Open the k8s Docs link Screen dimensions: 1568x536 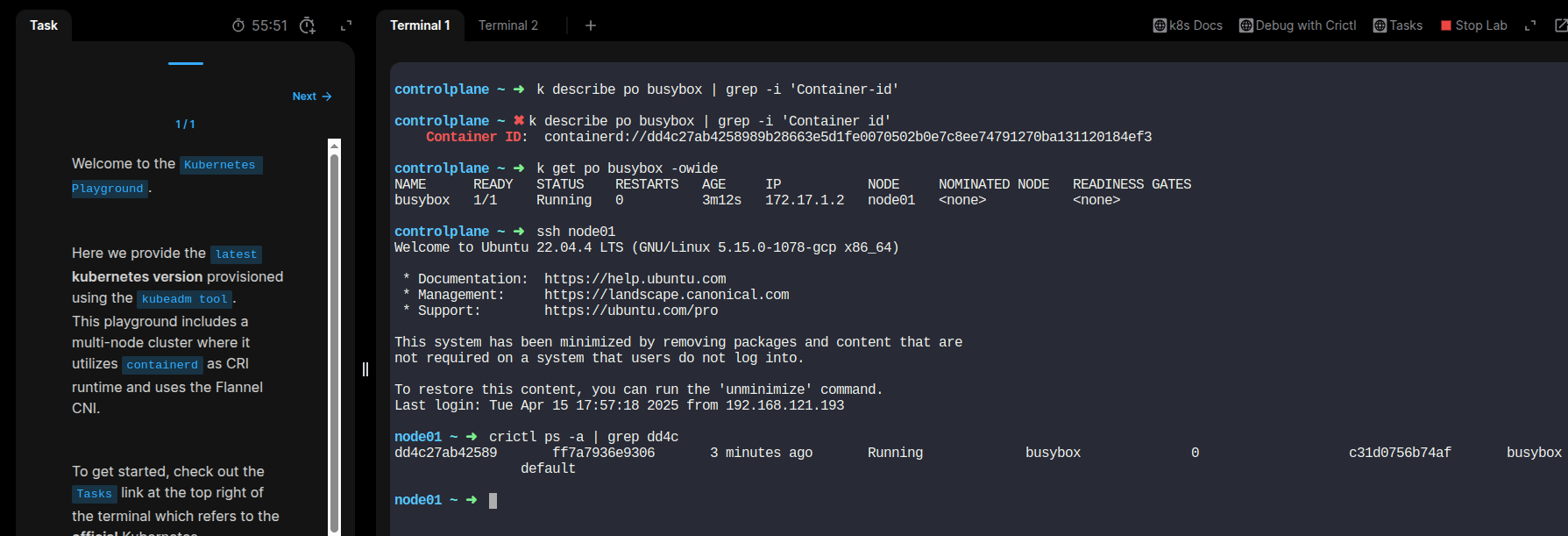click(x=1196, y=25)
